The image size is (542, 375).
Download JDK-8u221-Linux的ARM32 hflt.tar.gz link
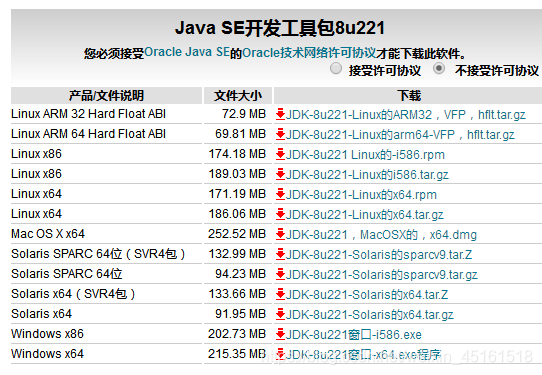click(405, 114)
